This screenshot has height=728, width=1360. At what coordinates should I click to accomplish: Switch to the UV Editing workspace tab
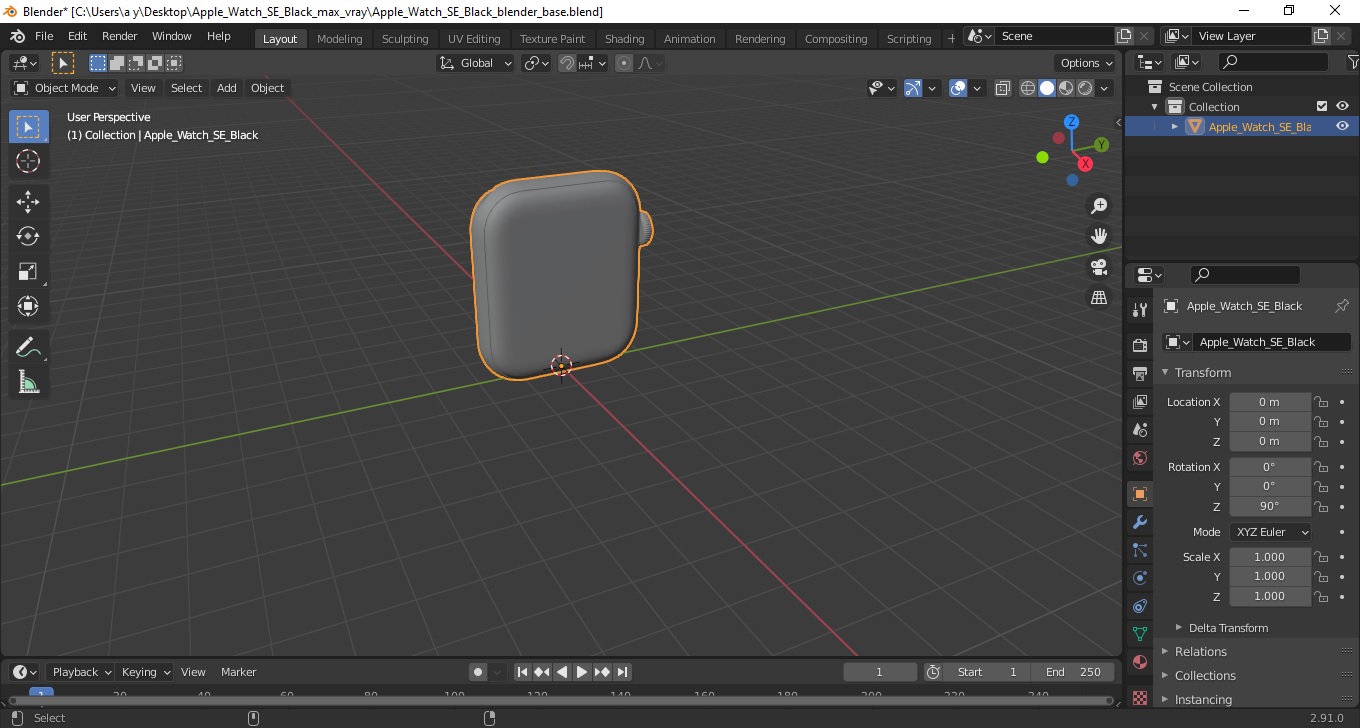tap(474, 39)
